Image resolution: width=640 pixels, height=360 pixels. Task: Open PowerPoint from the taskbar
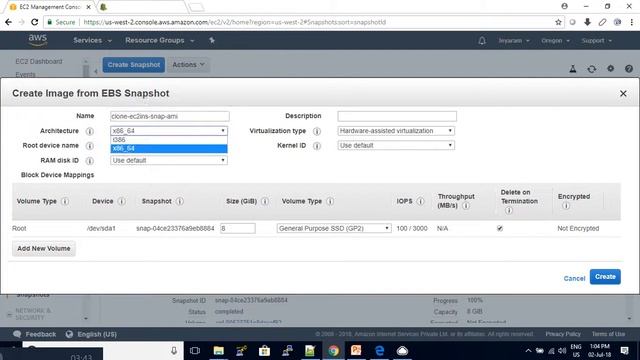click(x=356, y=351)
